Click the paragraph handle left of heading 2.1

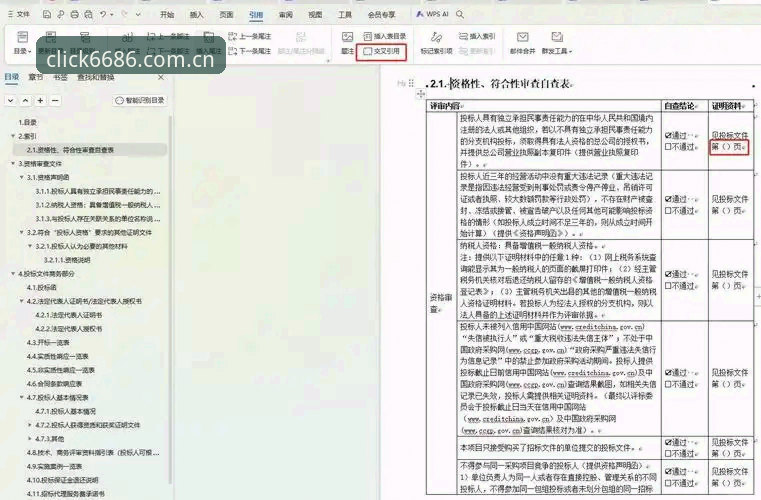pyautogui.click(x=411, y=83)
